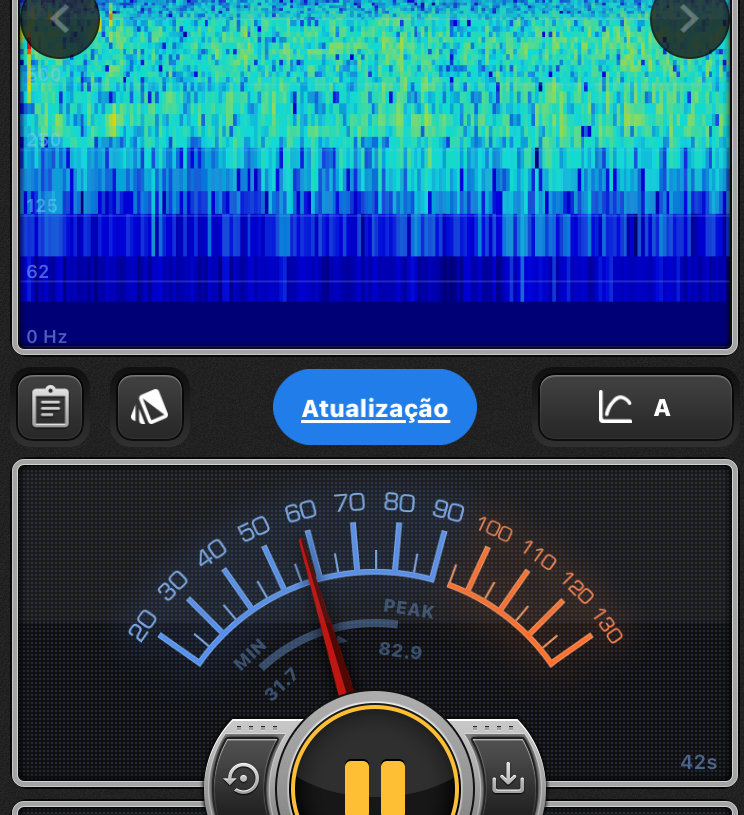Go to previous view with left arrow
The height and width of the screenshot is (815, 744).
(x=60, y=18)
